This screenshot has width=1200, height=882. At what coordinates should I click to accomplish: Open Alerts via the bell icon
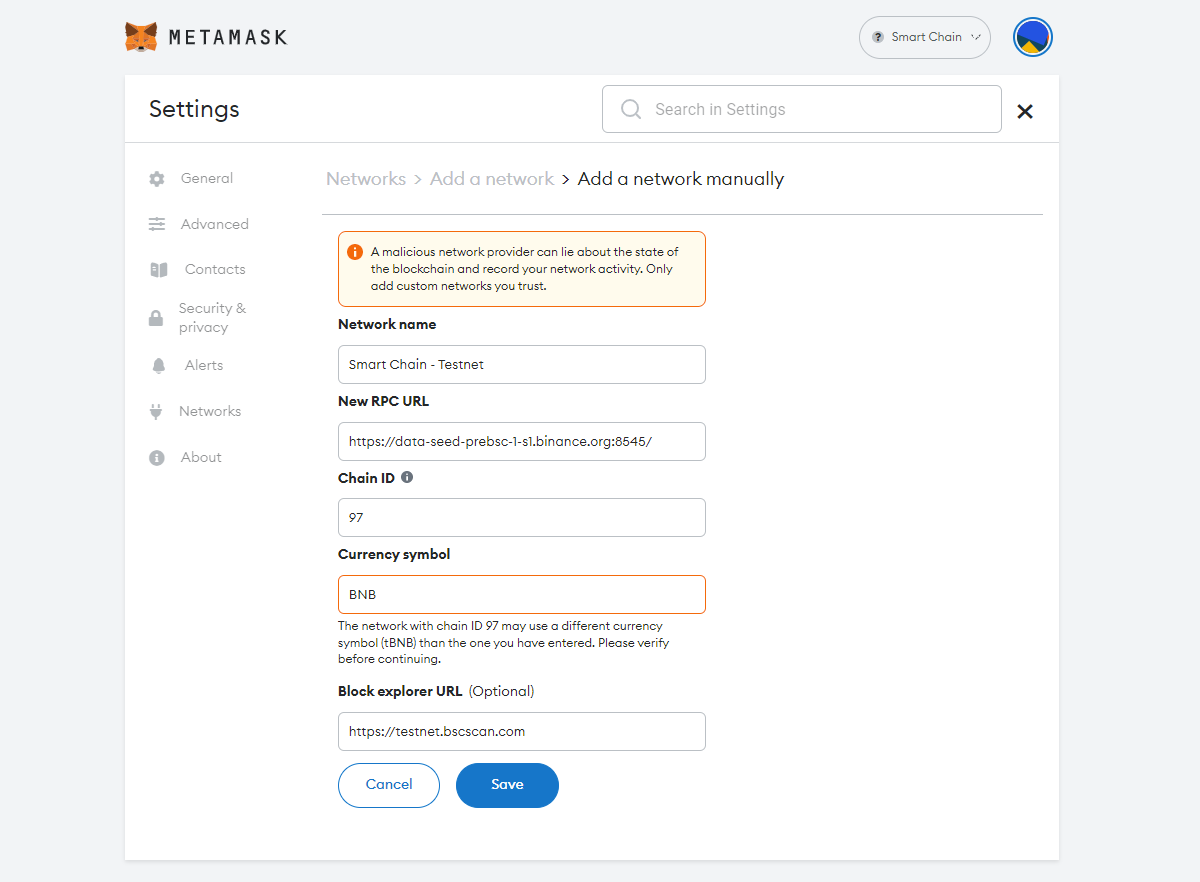157,365
